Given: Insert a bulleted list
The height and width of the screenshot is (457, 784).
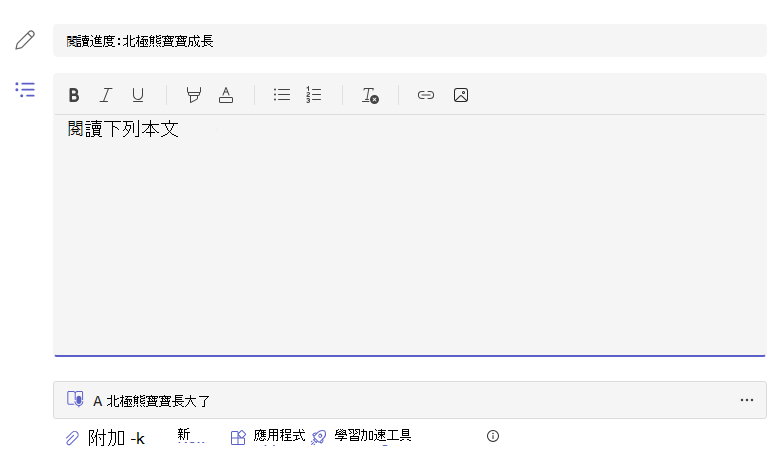Looking at the screenshot, I should (x=282, y=94).
